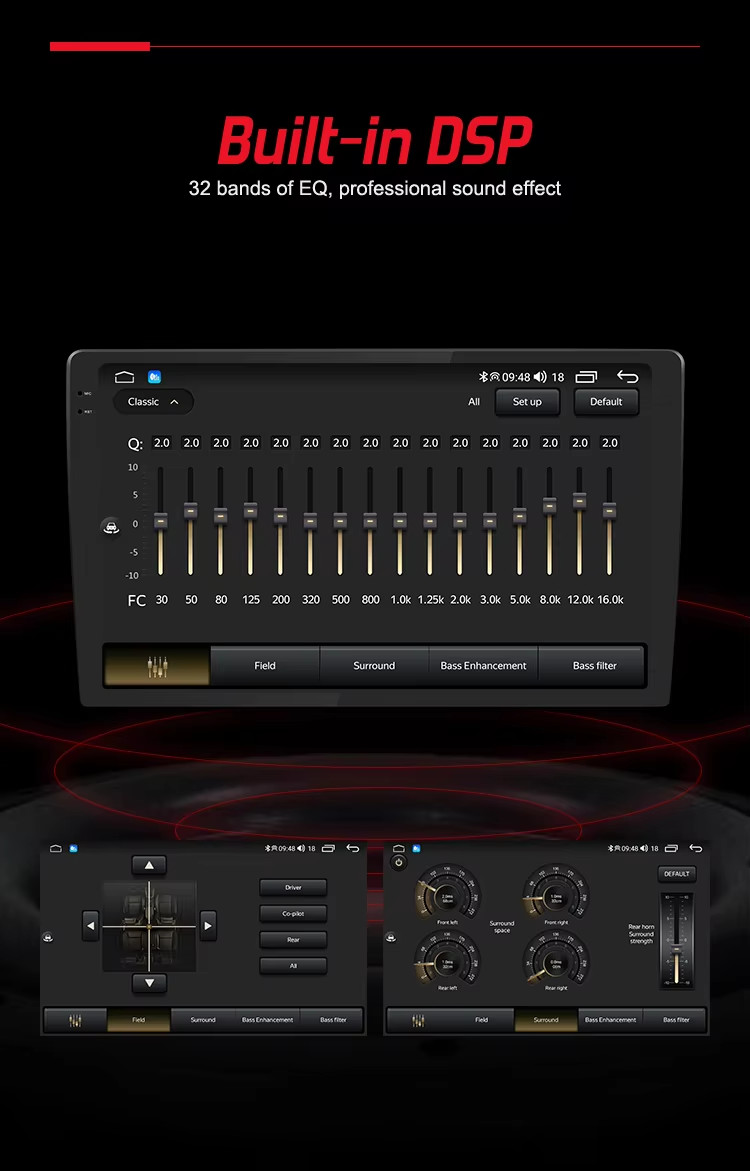The image size is (750, 1171).
Task: Click the 2.0 Q value above the 16.0k band
Action: 610,443
